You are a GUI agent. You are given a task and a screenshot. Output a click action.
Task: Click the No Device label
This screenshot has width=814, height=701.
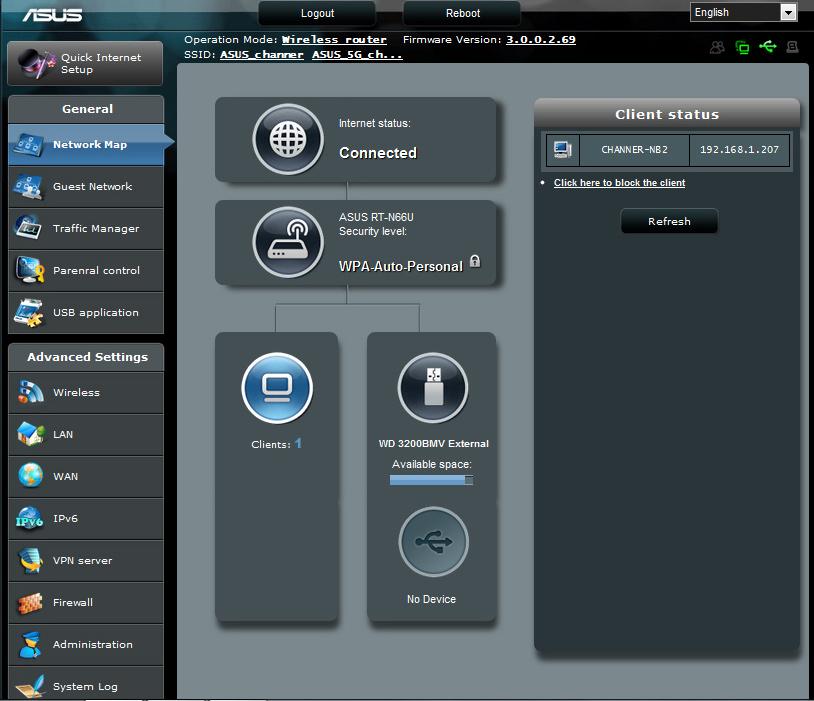click(x=431, y=599)
